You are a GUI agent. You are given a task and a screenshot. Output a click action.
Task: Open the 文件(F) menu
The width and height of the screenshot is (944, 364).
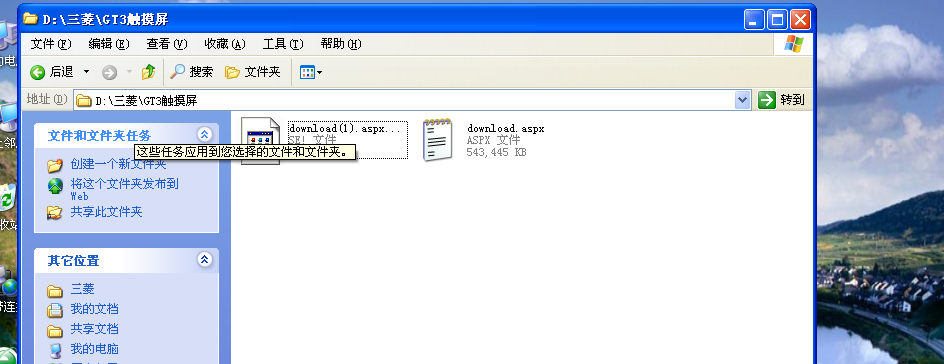51,44
